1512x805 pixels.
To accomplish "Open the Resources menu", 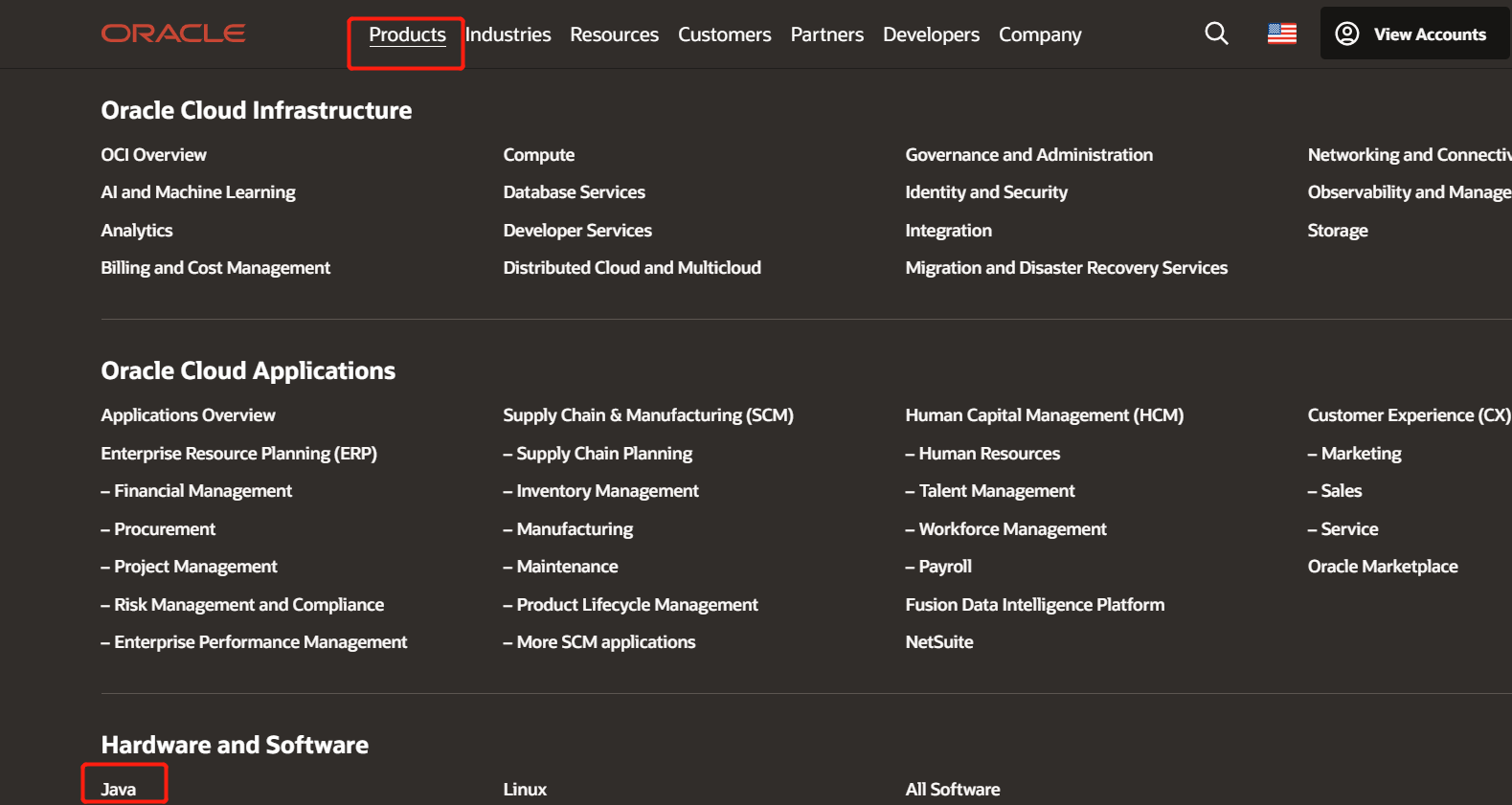I will click(x=614, y=34).
